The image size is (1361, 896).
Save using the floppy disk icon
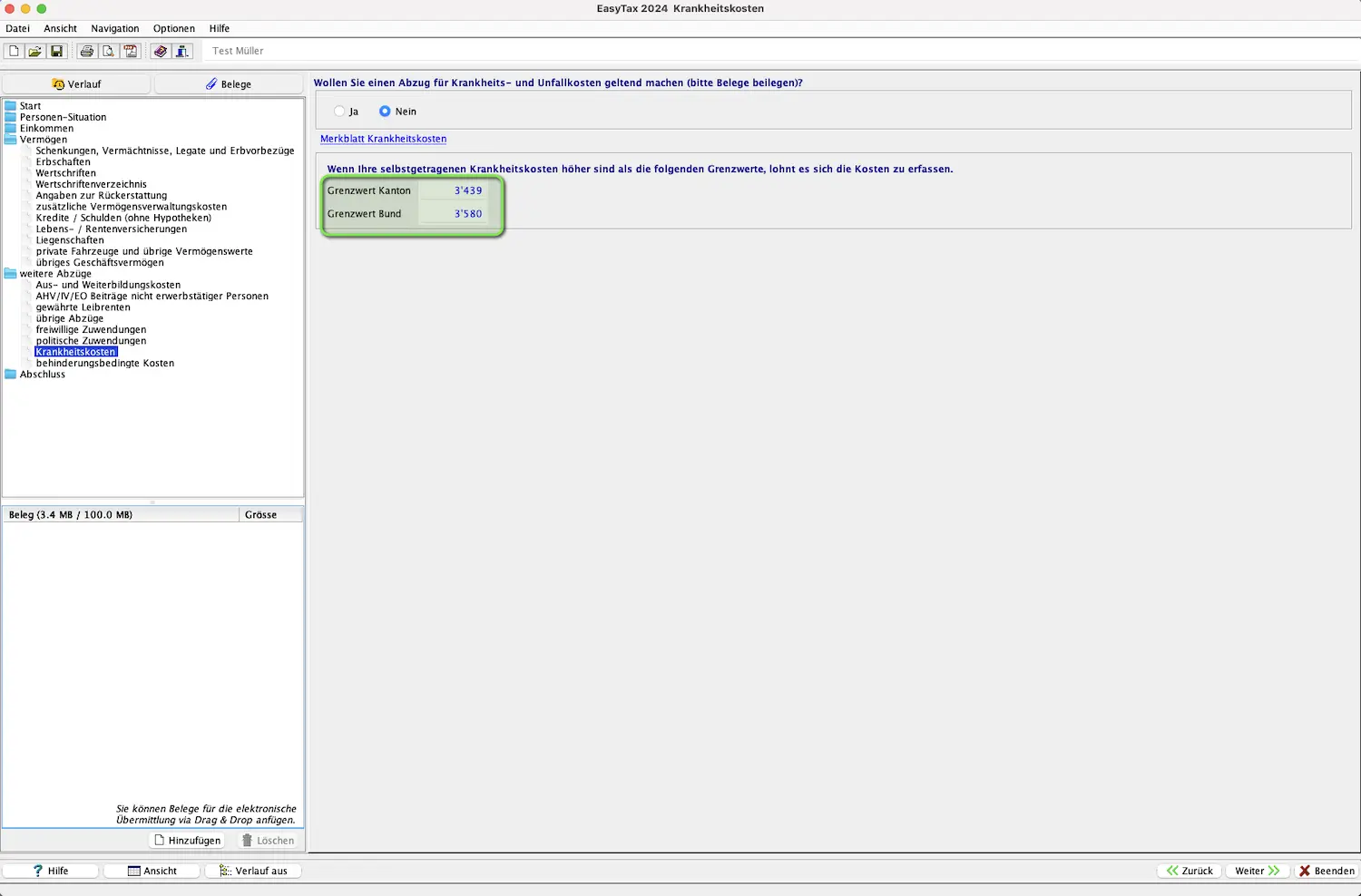tap(56, 51)
